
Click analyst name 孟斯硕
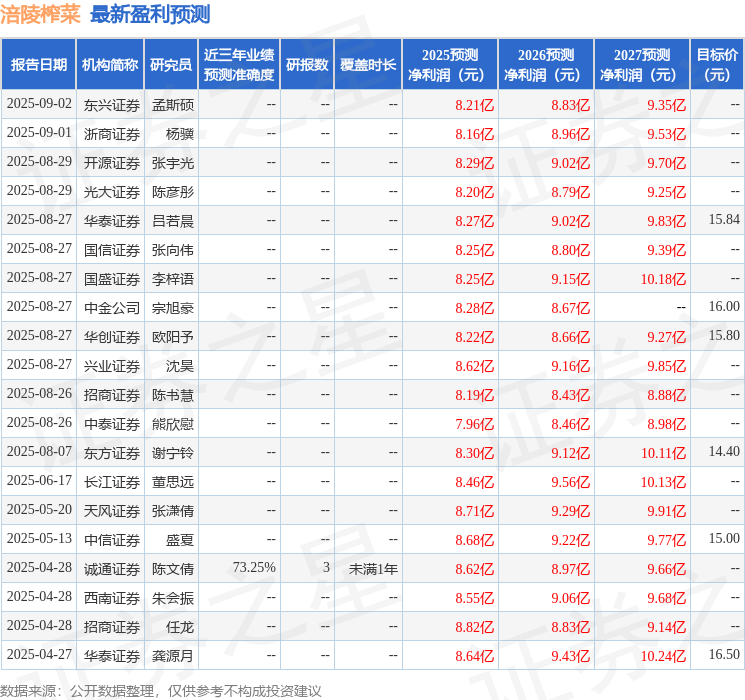click(173, 104)
